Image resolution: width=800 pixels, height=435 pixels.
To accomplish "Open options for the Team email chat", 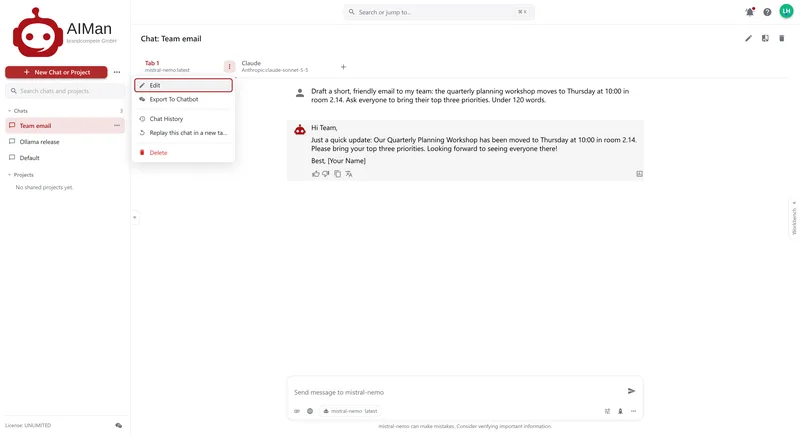I will pyautogui.click(x=117, y=125).
